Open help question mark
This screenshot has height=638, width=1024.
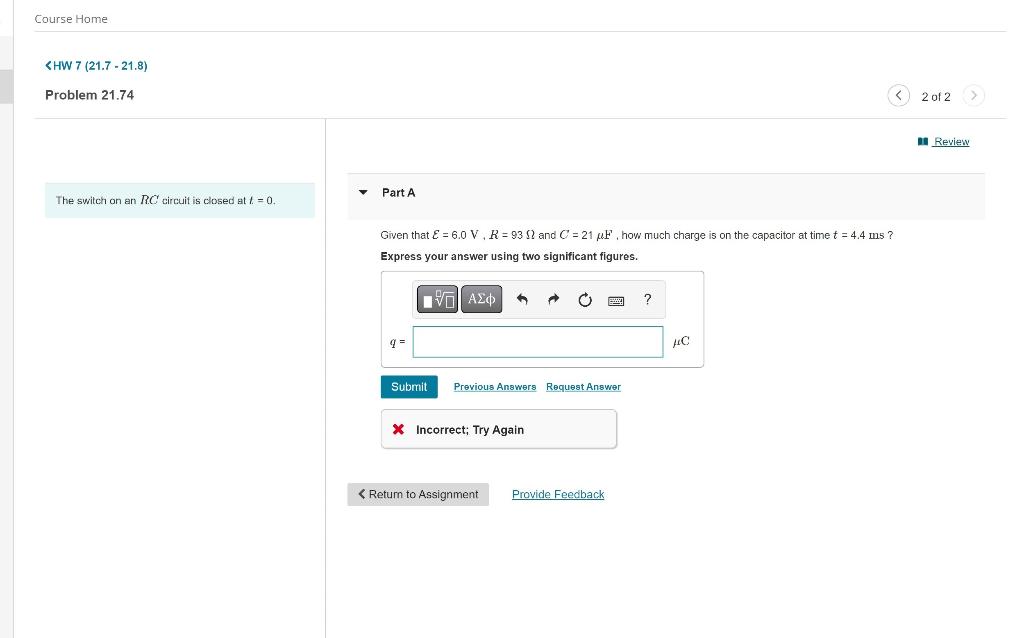coord(647,299)
